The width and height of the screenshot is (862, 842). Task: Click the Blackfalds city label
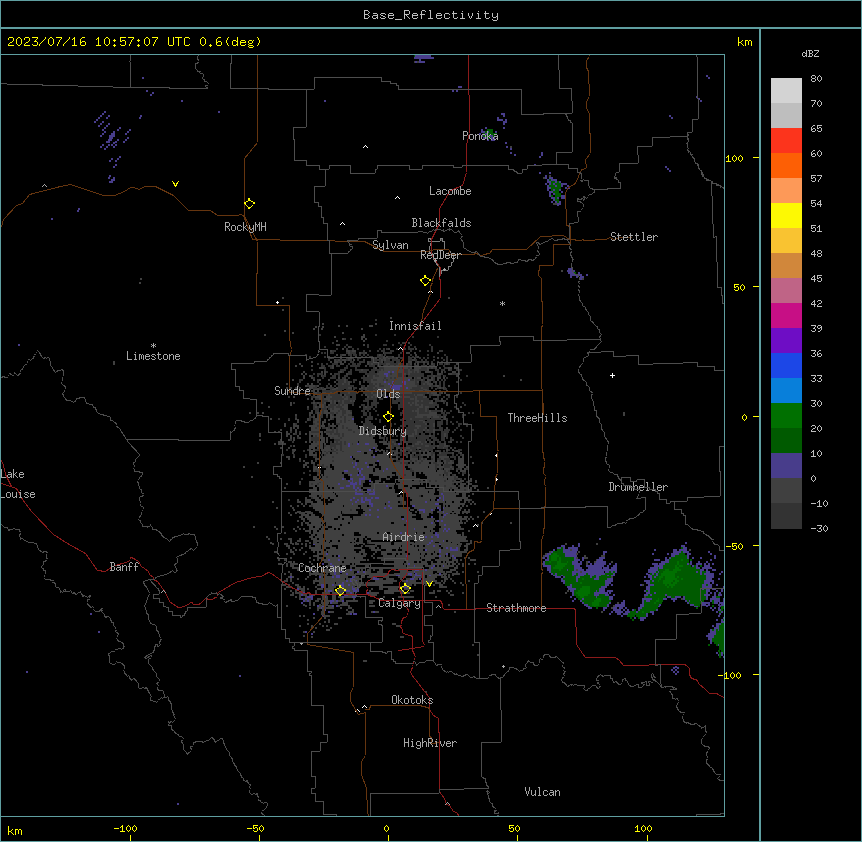(441, 223)
